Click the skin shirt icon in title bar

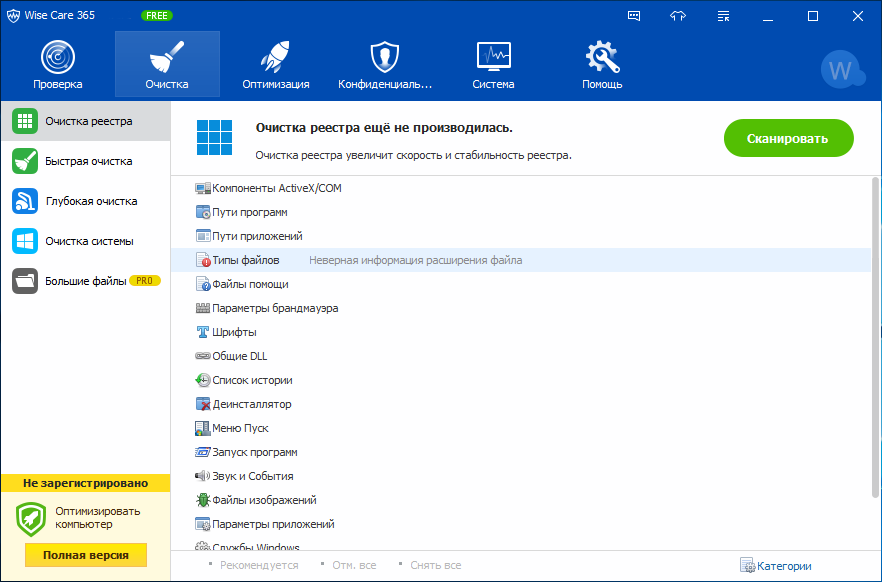click(678, 16)
